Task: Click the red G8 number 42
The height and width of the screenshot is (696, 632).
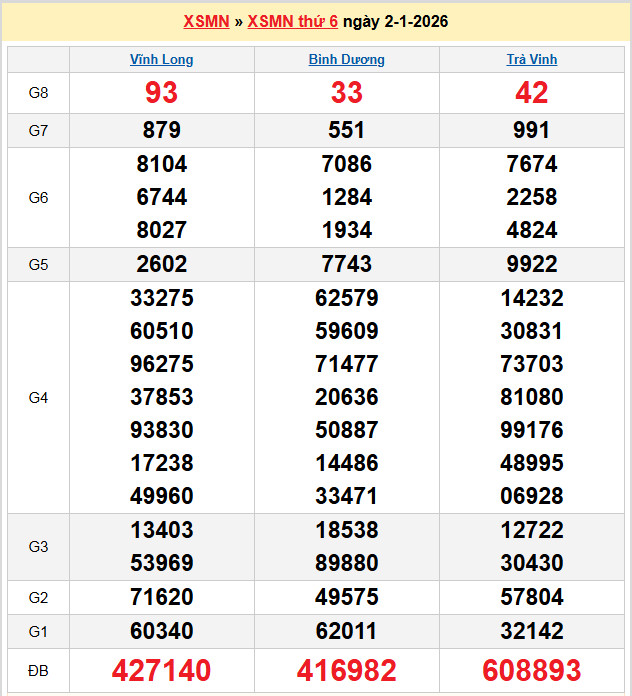Action: click(x=531, y=93)
